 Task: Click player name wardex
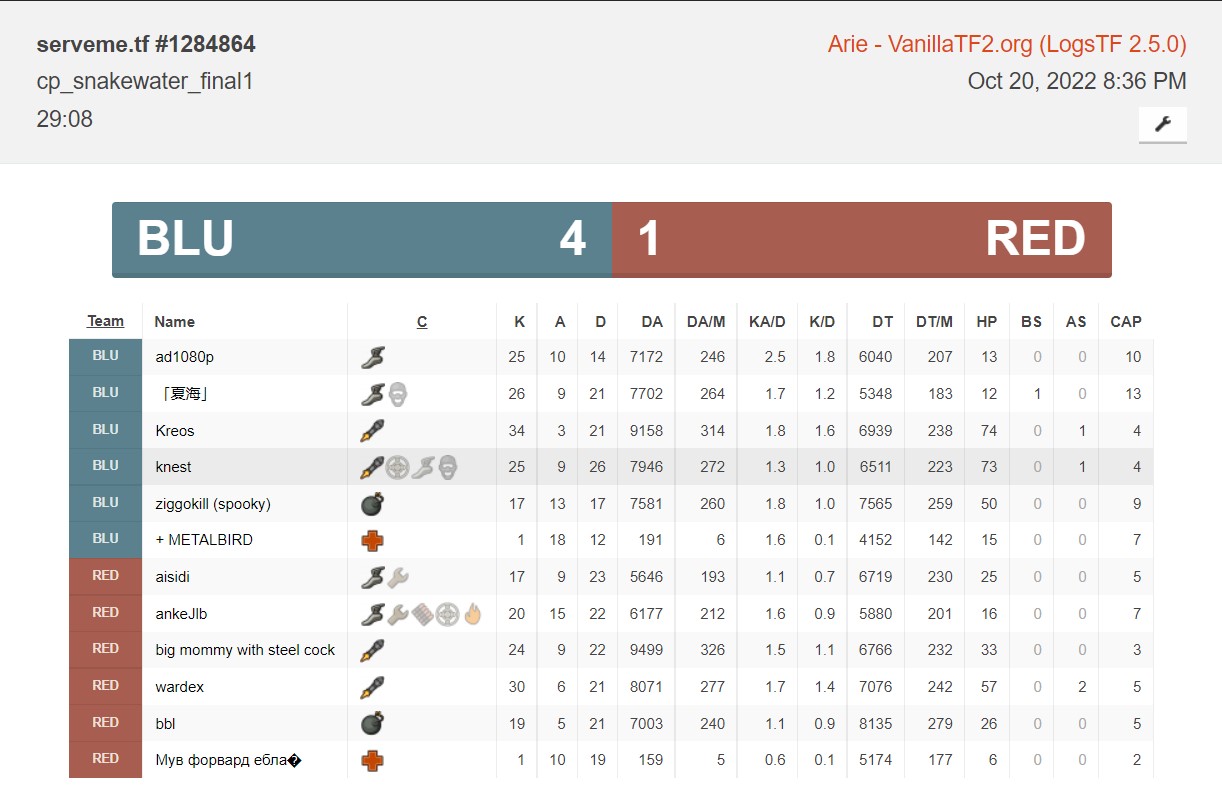tap(180, 687)
